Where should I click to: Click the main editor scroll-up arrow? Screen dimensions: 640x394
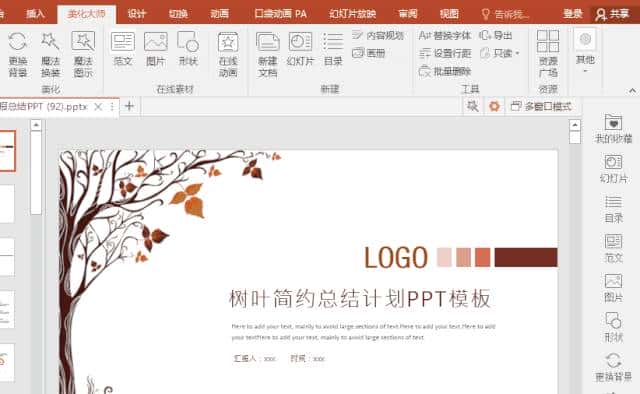(x=575, y=125)
